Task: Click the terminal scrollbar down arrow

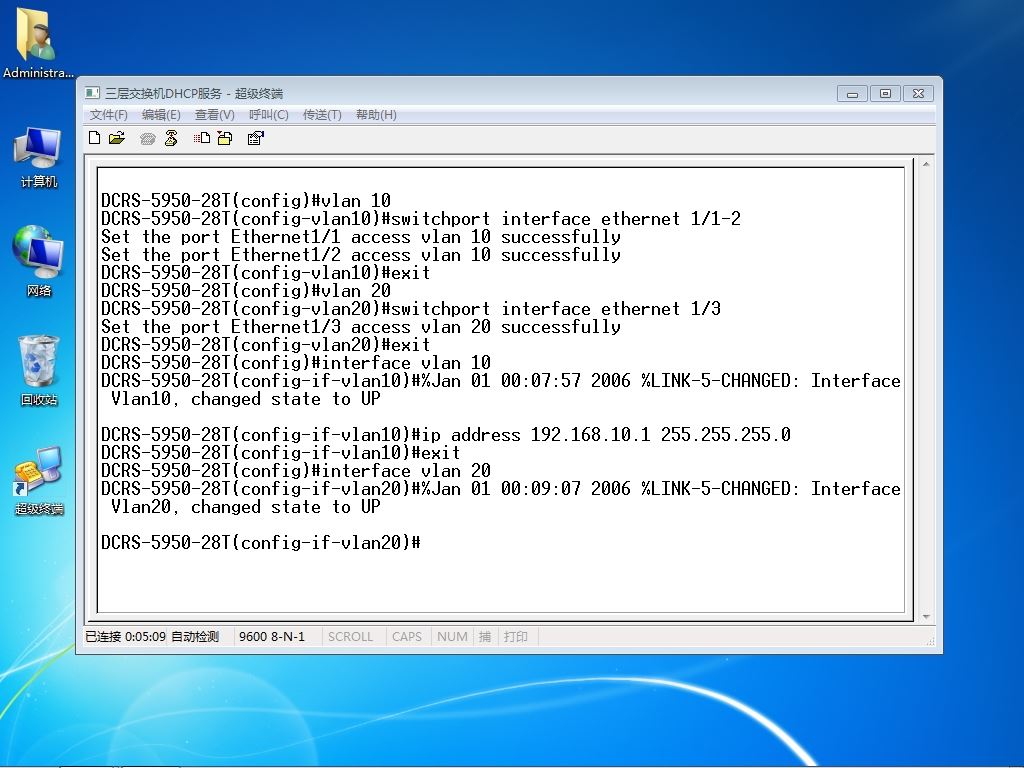Action: pyautogui.click(x=926, y=616)
